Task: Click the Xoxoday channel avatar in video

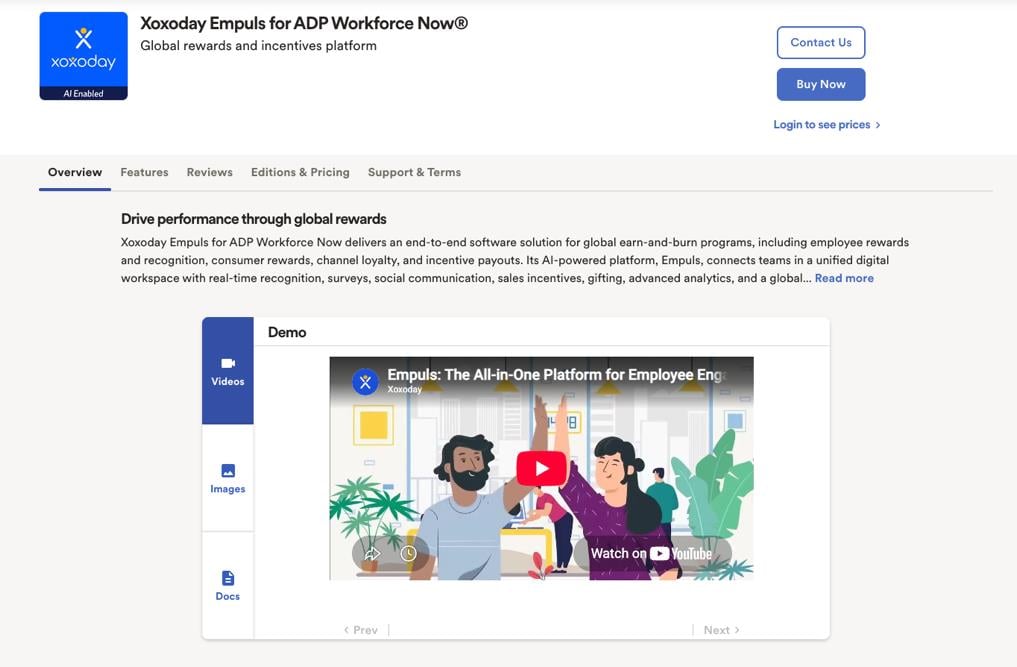Action: 365,382
